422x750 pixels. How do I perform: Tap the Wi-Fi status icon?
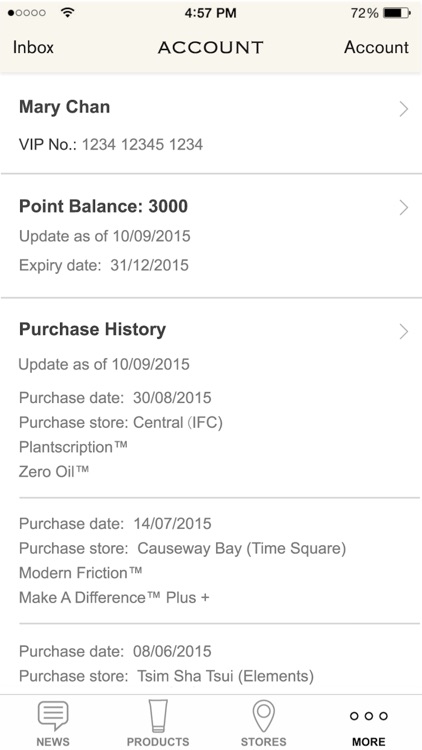(67, 13)
